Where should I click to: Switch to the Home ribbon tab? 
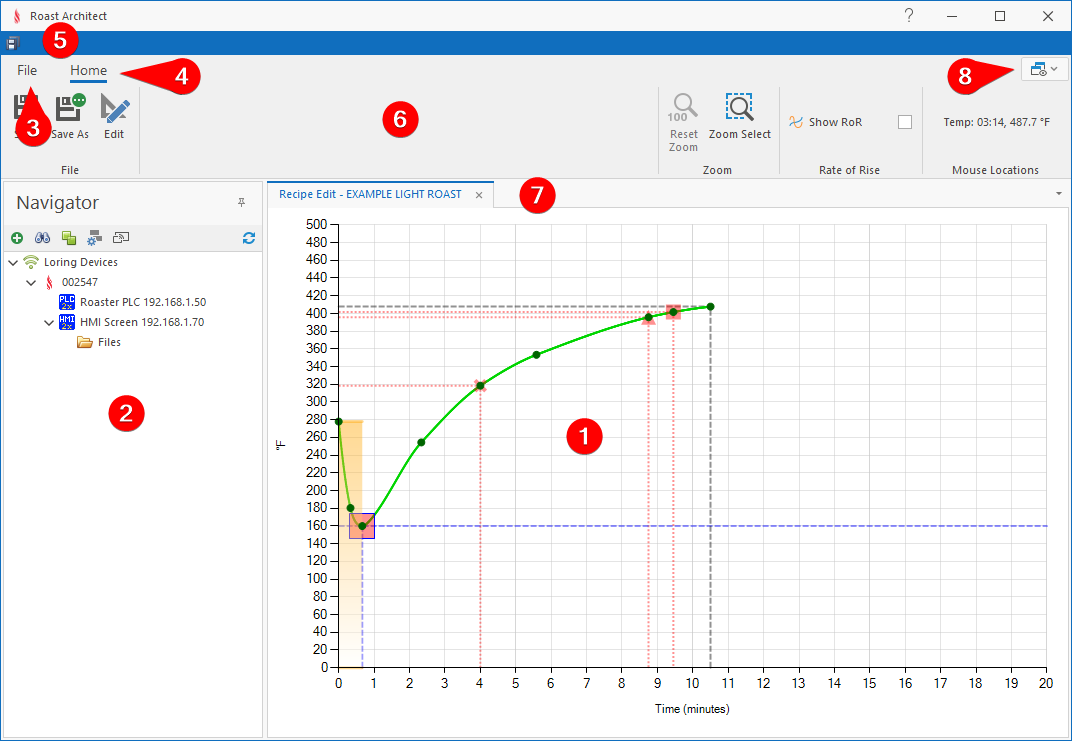click(88, 71)
